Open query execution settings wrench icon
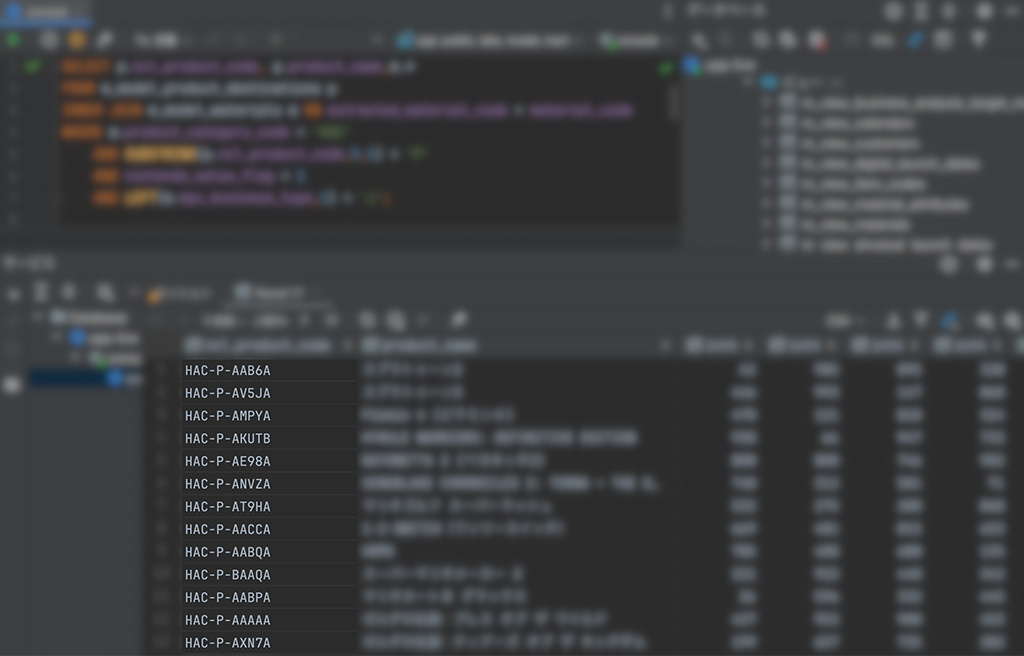The image size is (1024, 656). (105, 40)
